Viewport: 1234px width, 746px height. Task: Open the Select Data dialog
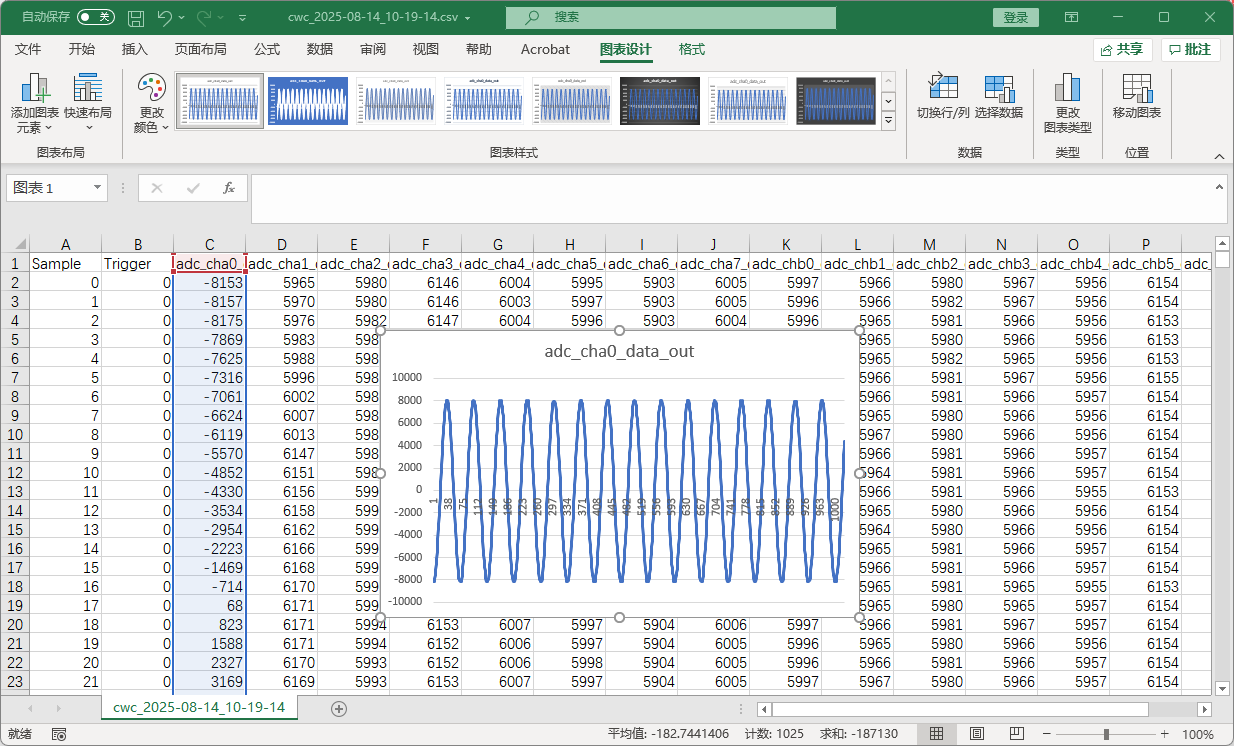coord(998,90)
